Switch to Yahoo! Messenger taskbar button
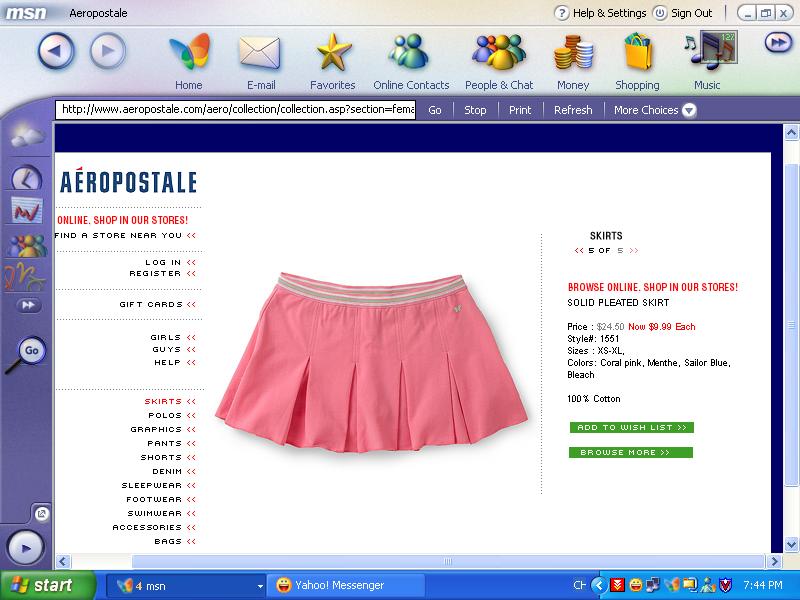Screen dimensions: 800x600 click(347, 585)
